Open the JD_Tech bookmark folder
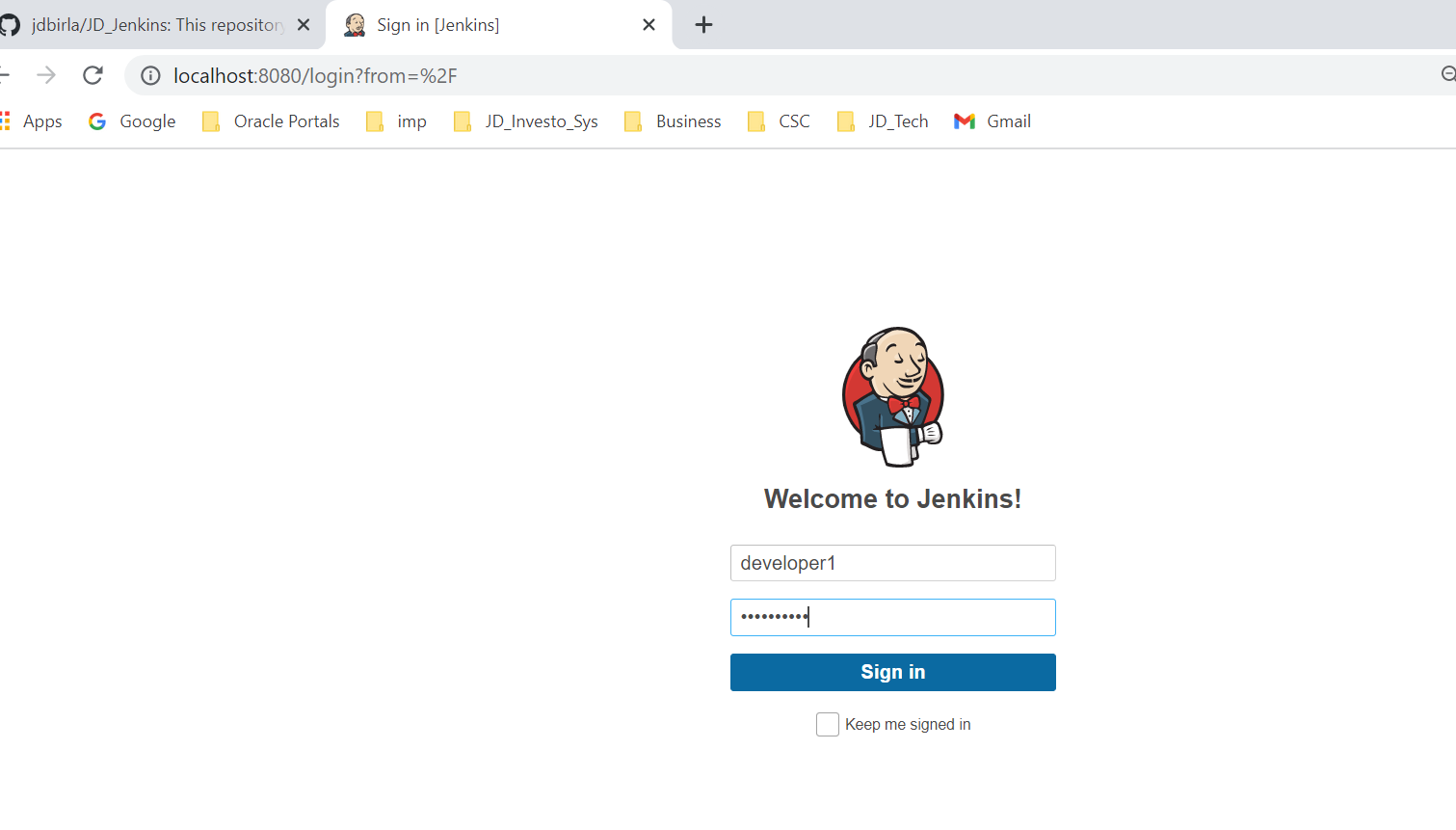This screenshot has width=1456, height=830. point(882,121)
